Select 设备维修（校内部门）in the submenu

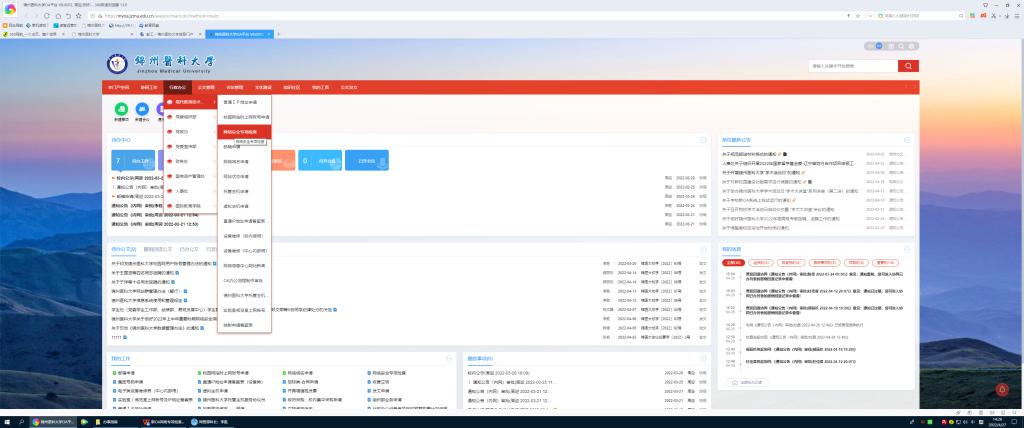click(244, 235)
